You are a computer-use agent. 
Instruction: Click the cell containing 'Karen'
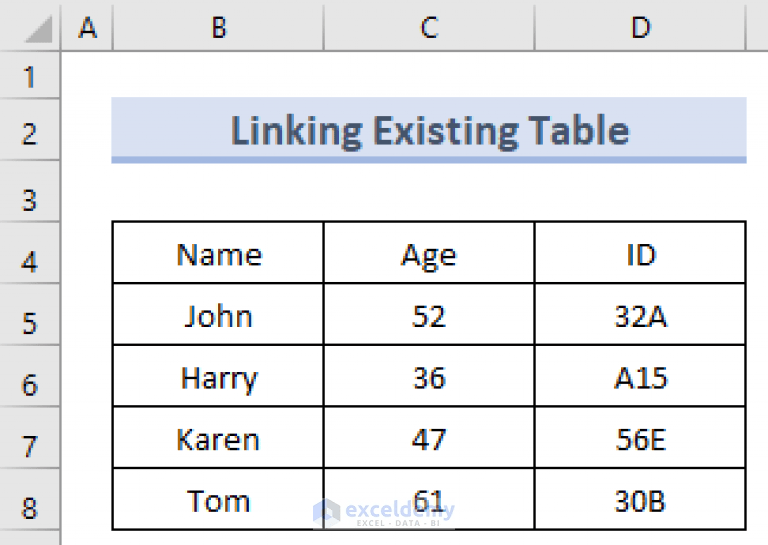pos(218,437)
